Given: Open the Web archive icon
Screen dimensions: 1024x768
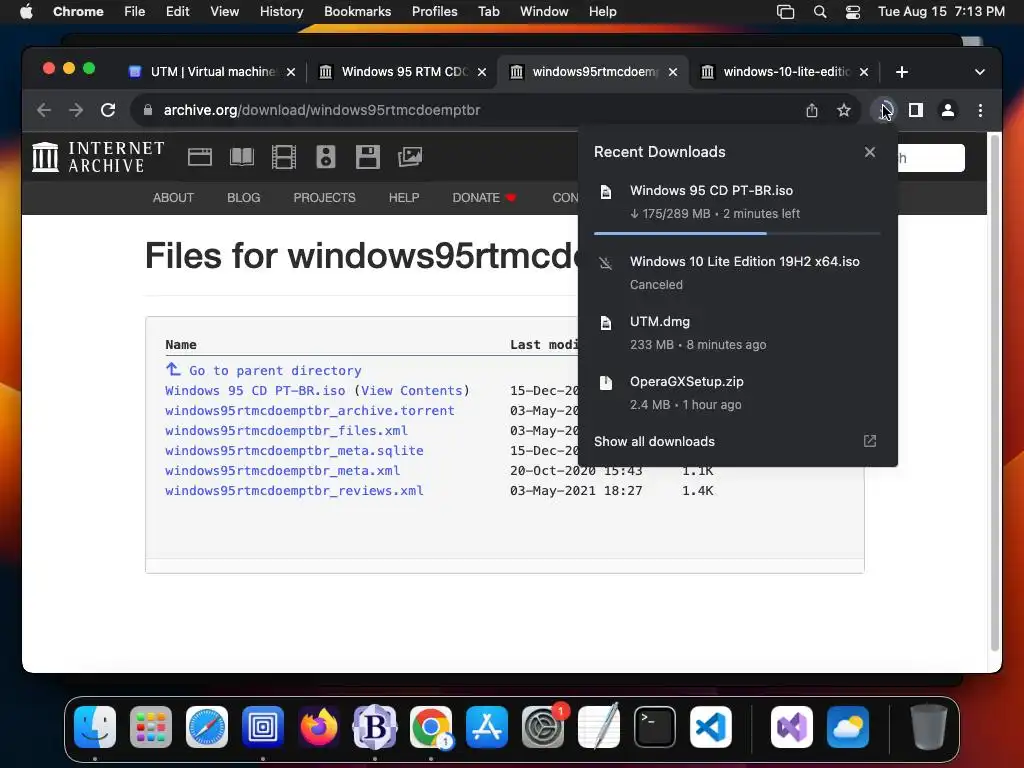Looking at the screenshot, I should (200, 157).
